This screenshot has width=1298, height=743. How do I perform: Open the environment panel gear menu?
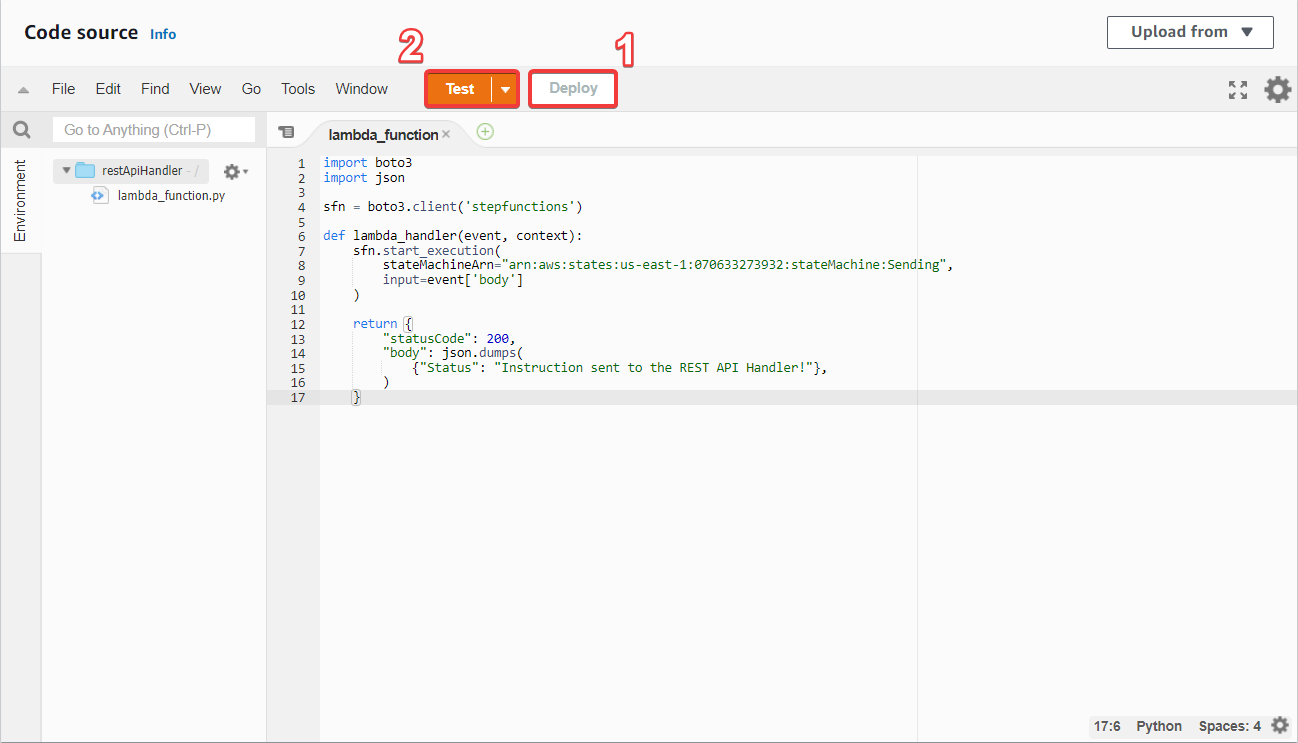pos(235,172)
